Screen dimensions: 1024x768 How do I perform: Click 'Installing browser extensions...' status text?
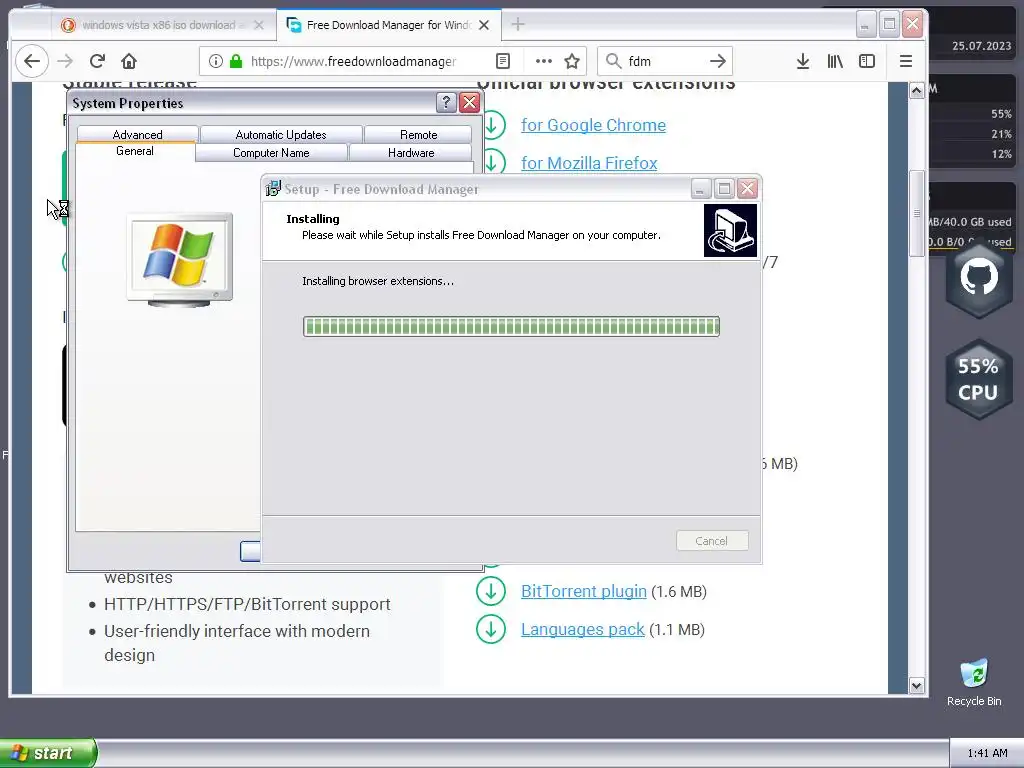pos(377,281)
